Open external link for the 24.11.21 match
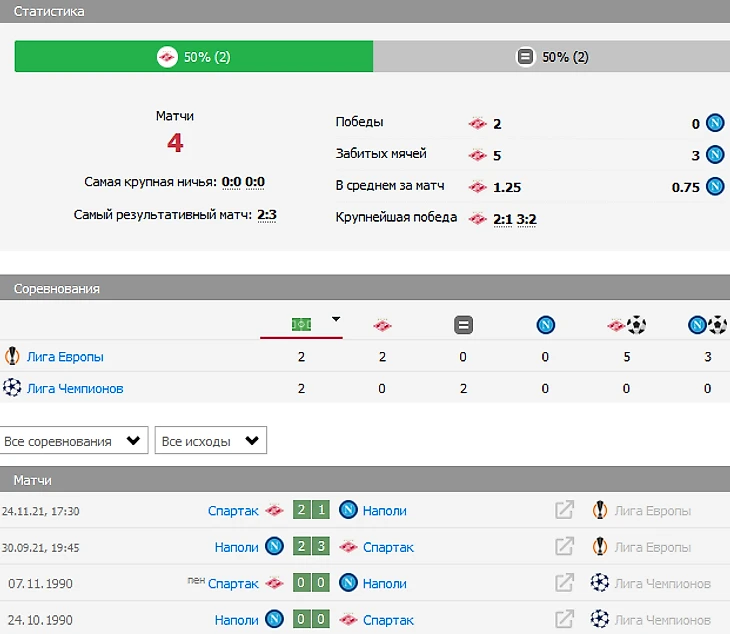The image size is (730, 634). pos(564,511)
